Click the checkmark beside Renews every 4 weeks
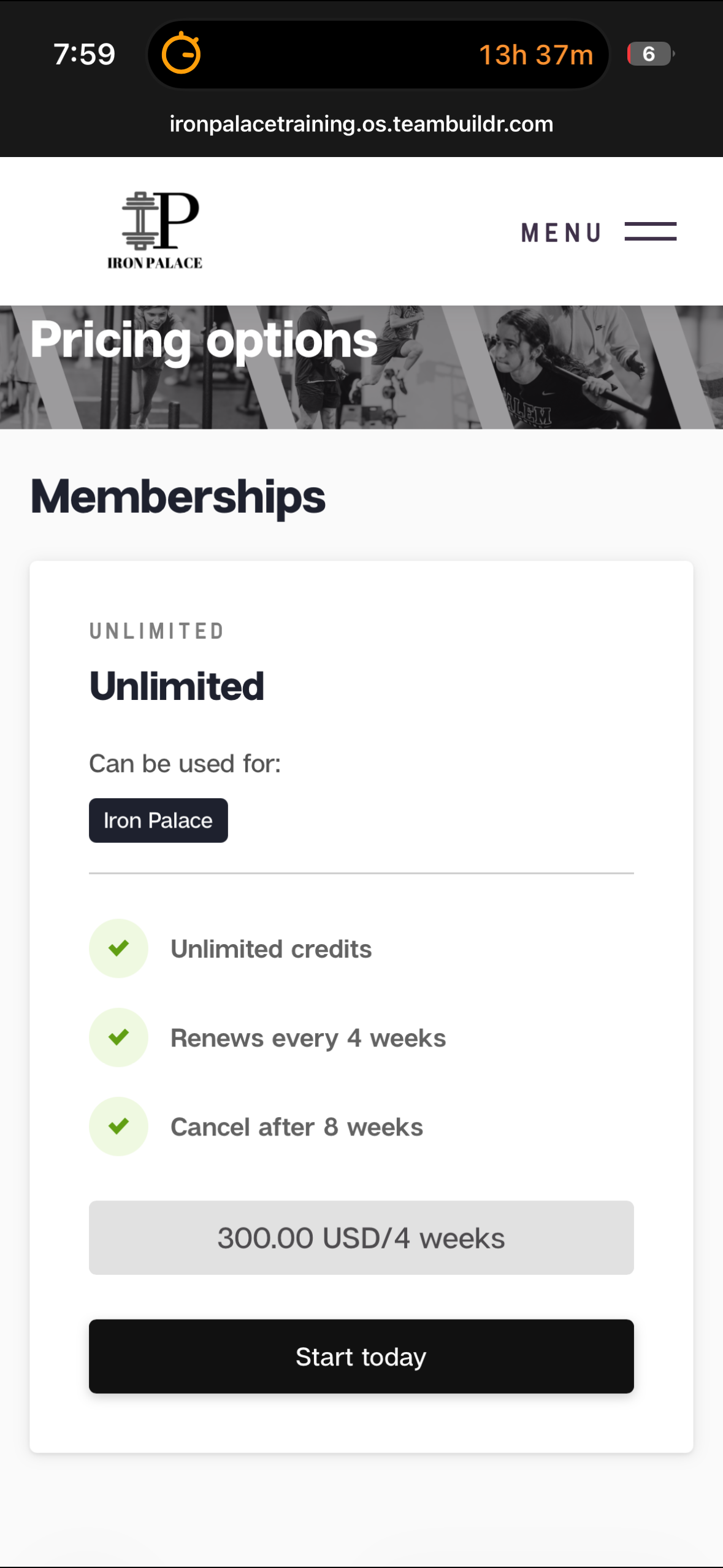723x1568 pixels. tap(118, 1037)
